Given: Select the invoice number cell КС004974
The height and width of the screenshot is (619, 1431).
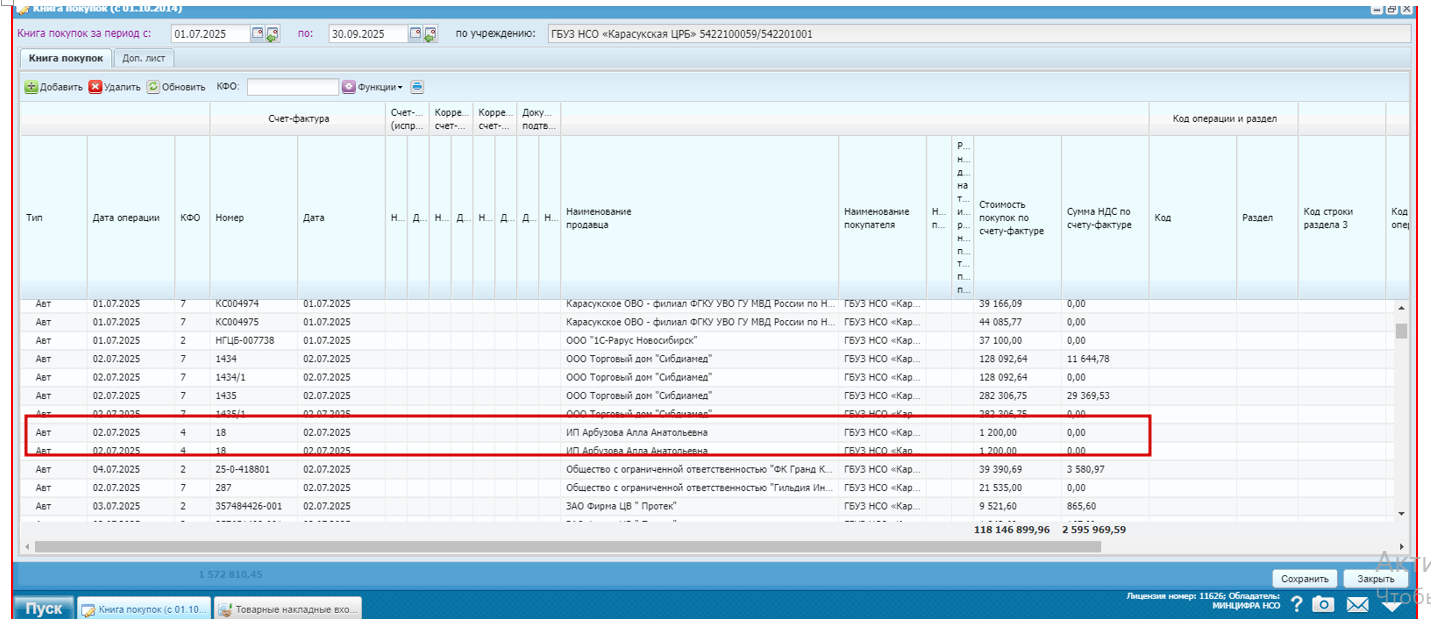Looking at the screenshot, I should point(254,304).
